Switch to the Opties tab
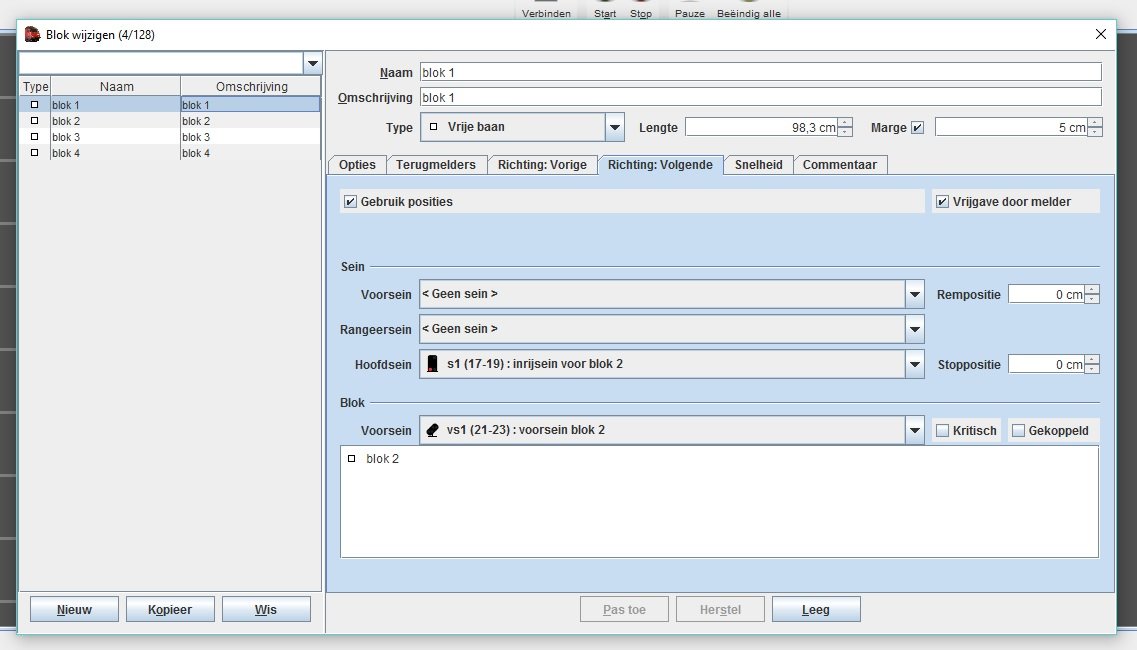This screenshot has height=650, width=1137. [x=357, y=165]
